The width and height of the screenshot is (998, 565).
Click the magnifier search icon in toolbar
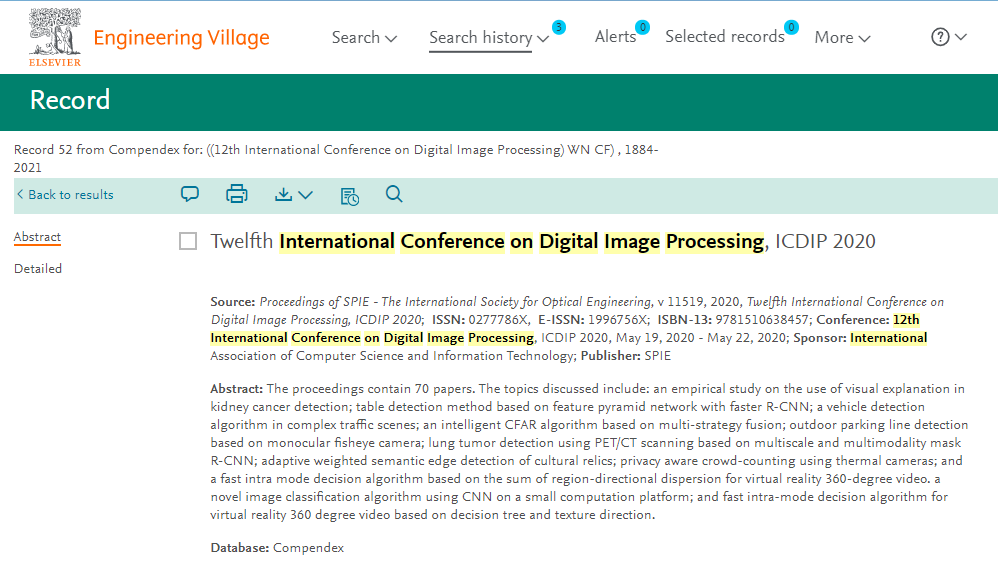394,194
